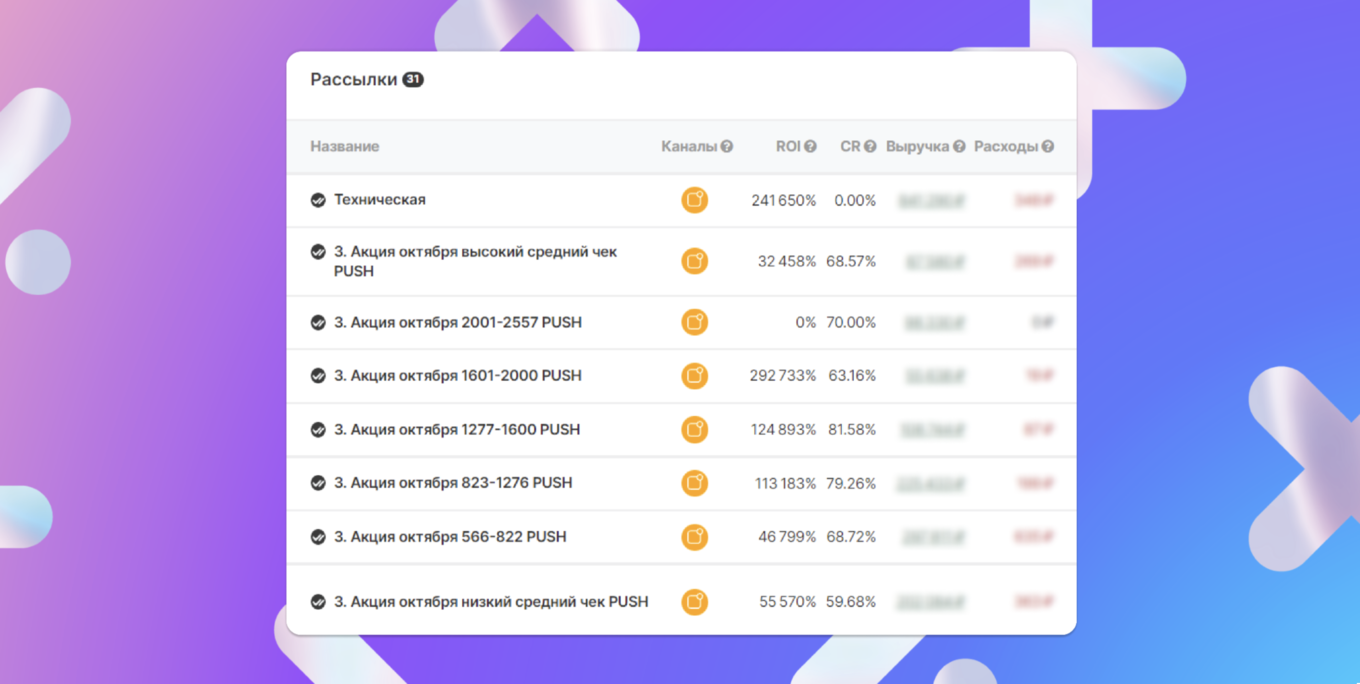Viewport: 1360px width, 684px height.
Task: Open З. Акция октября 1277-1600 PUSH
Action: tap(457, 430)
